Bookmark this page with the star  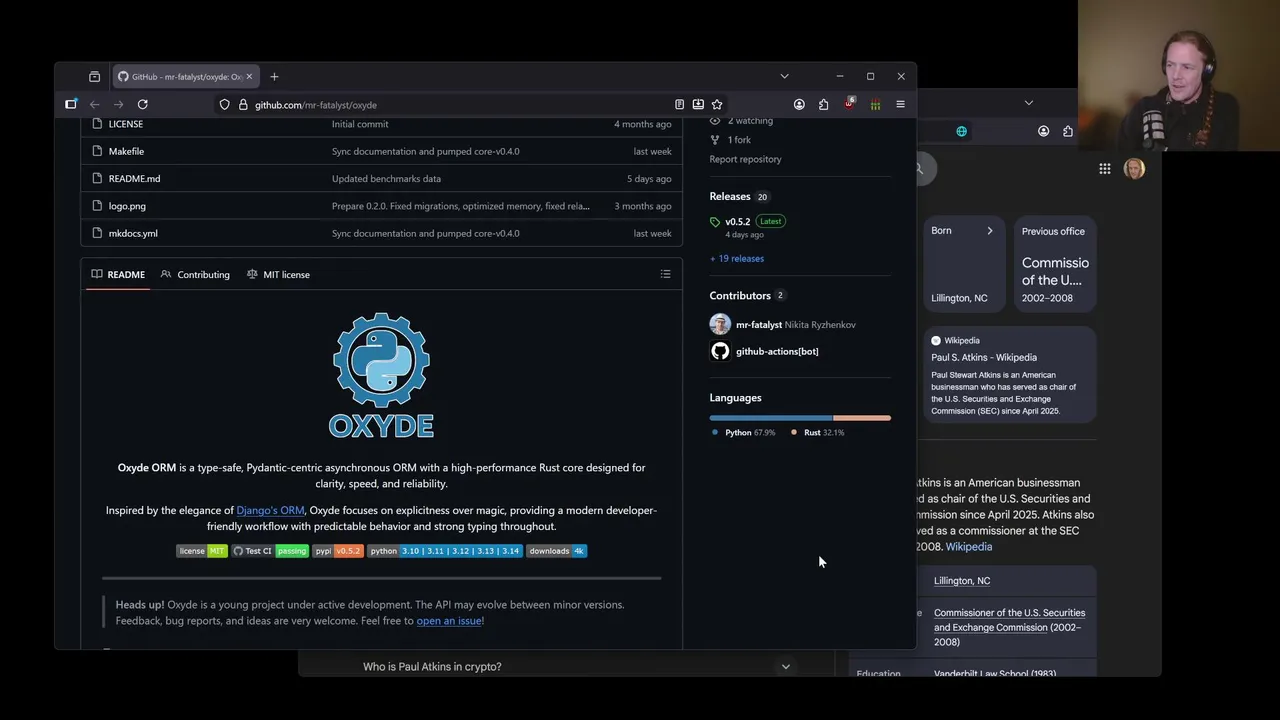click(x=717, y=104)
